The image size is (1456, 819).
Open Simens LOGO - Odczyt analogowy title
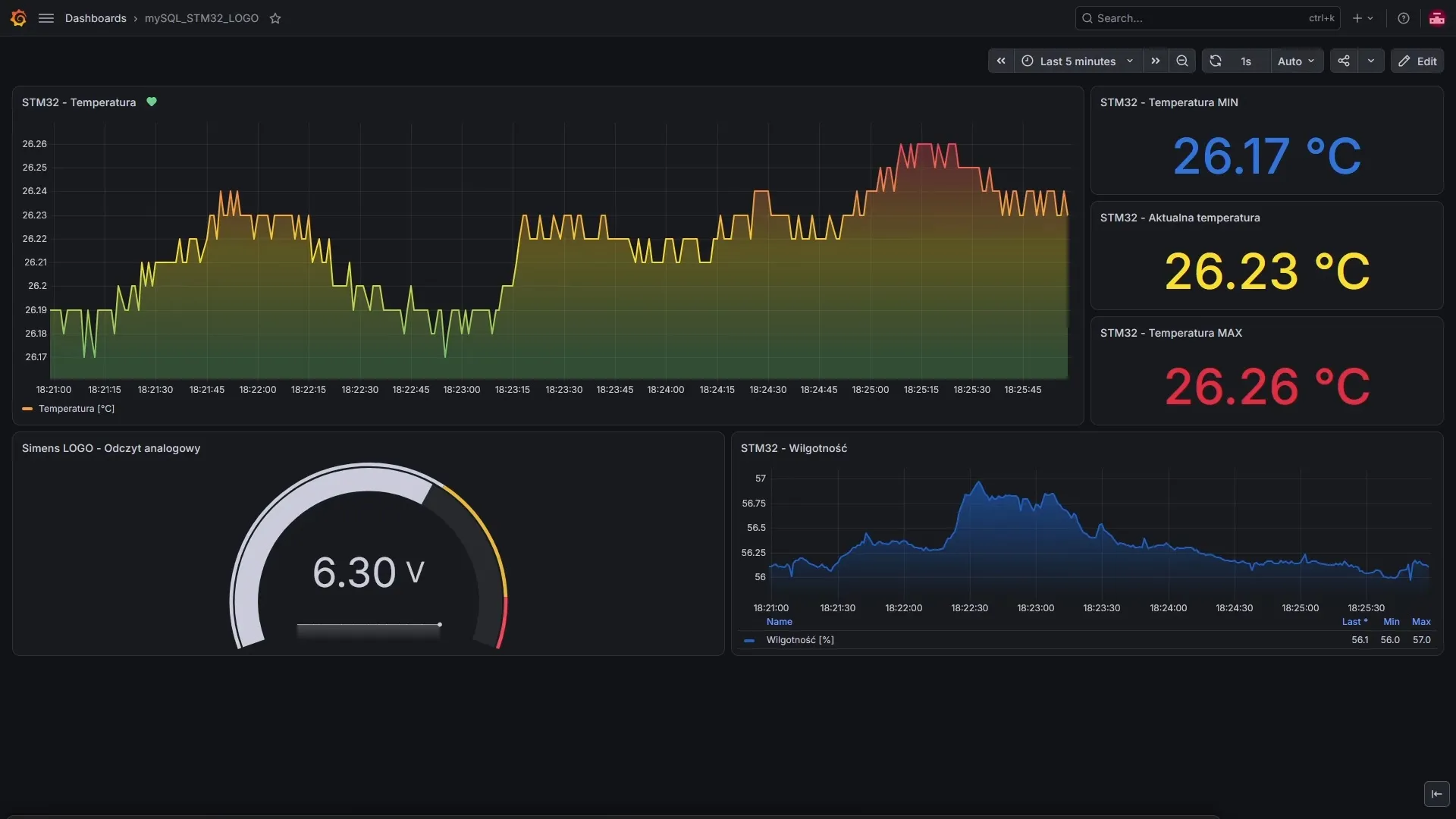point(111,448)
